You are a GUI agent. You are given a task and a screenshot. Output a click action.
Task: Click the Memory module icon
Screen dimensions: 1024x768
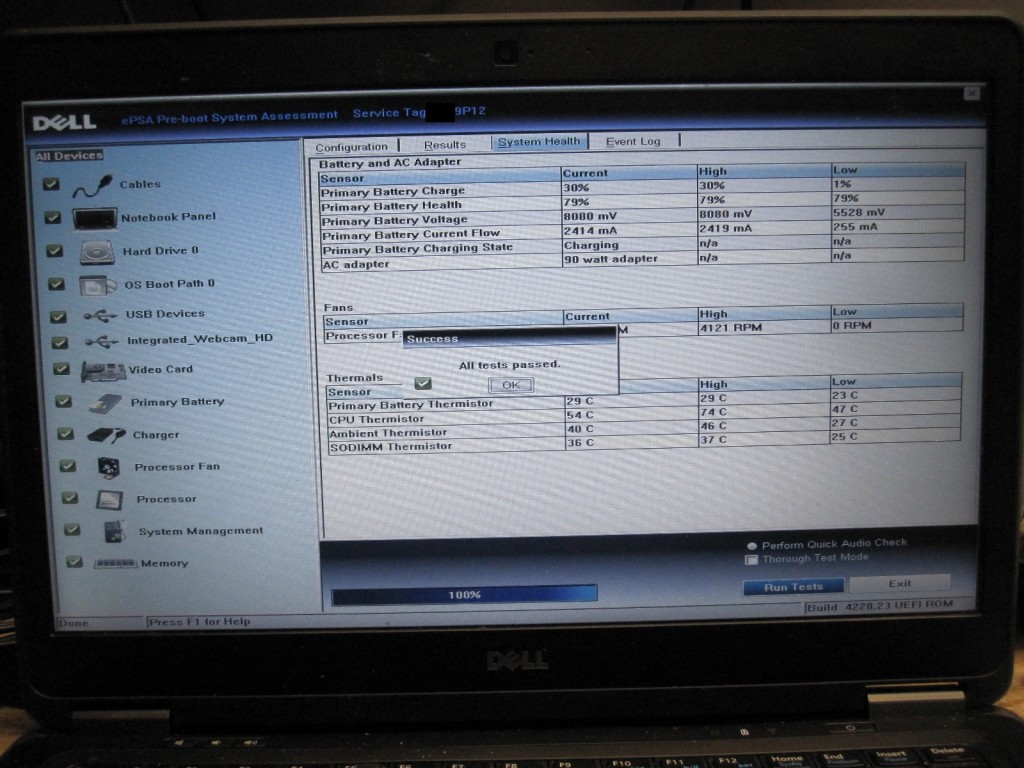click(x=115, y=564)
